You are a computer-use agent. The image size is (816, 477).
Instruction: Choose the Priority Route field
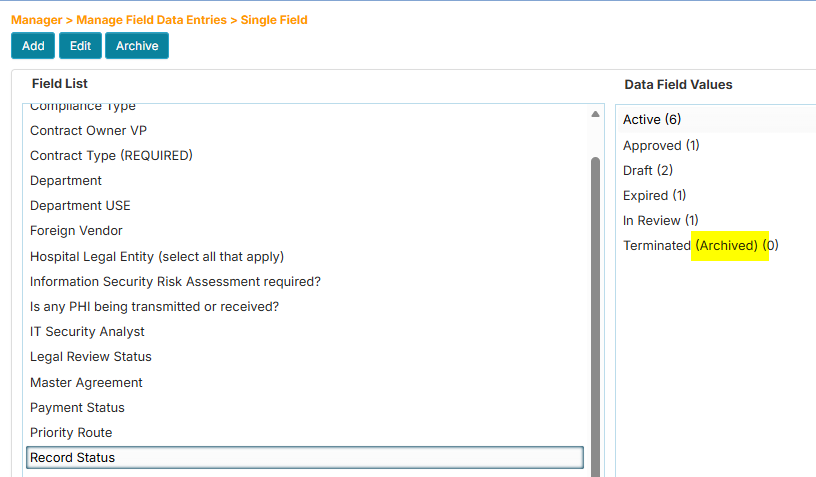(x=71, y=432)
